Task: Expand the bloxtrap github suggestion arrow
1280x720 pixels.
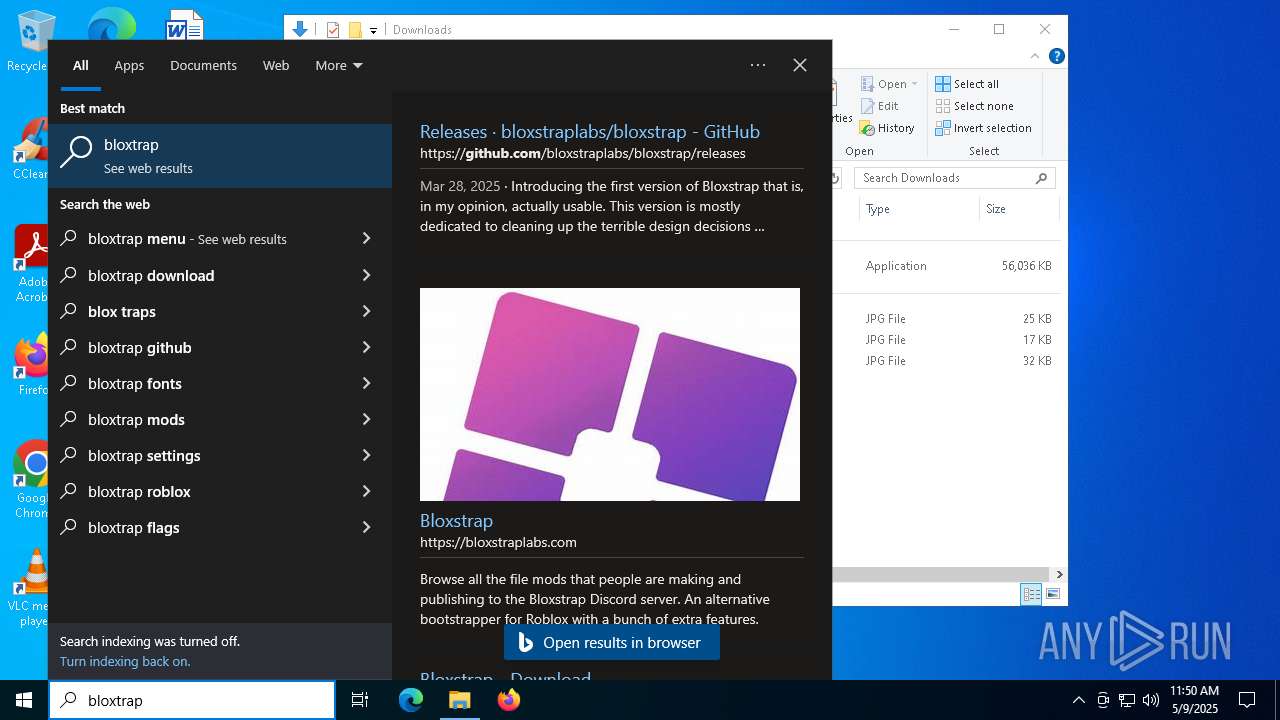Action: (x=366, y=347)
